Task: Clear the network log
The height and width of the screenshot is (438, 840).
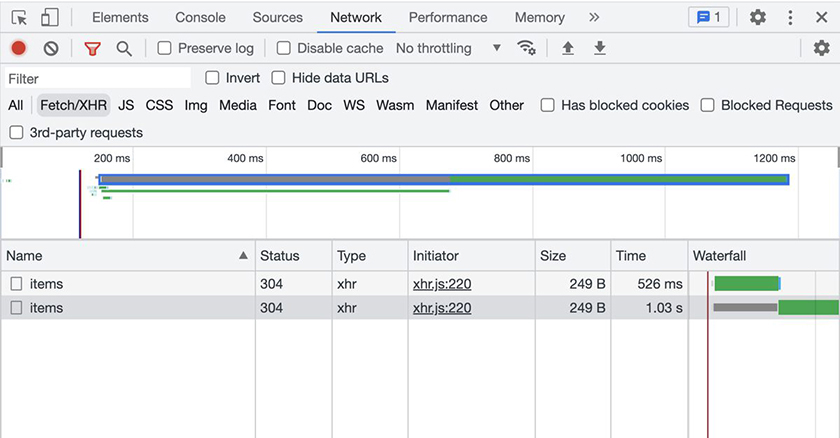Action: (51, 48)
